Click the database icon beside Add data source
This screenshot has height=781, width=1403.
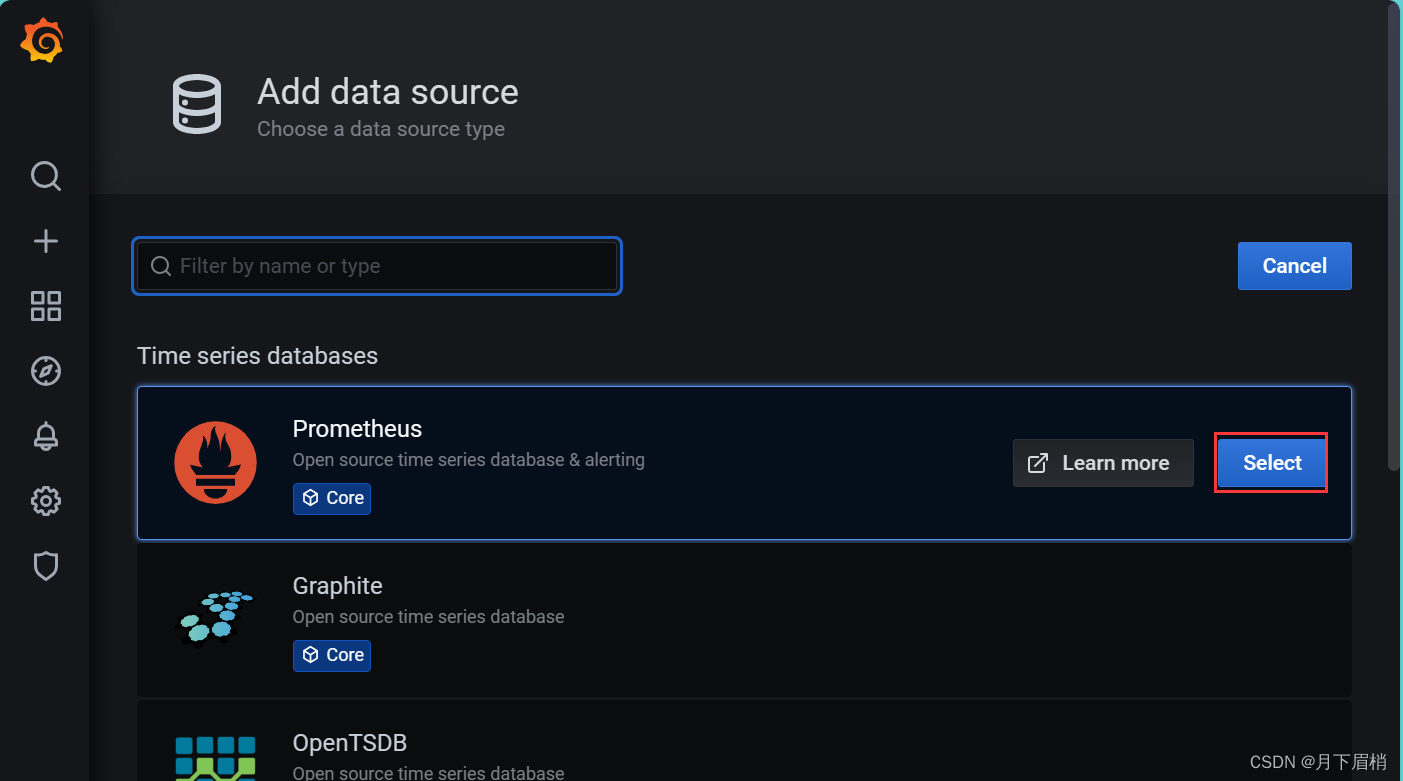pos(197,104)
